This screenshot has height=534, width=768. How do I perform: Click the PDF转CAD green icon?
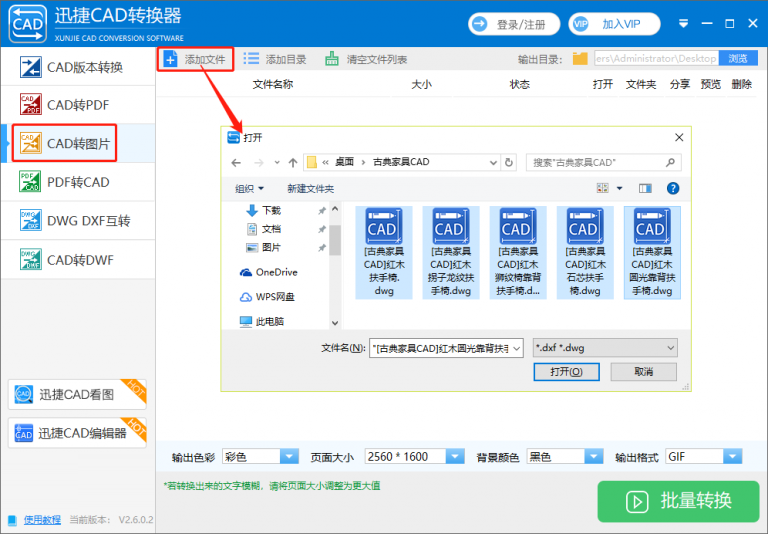tap(30, 181)
